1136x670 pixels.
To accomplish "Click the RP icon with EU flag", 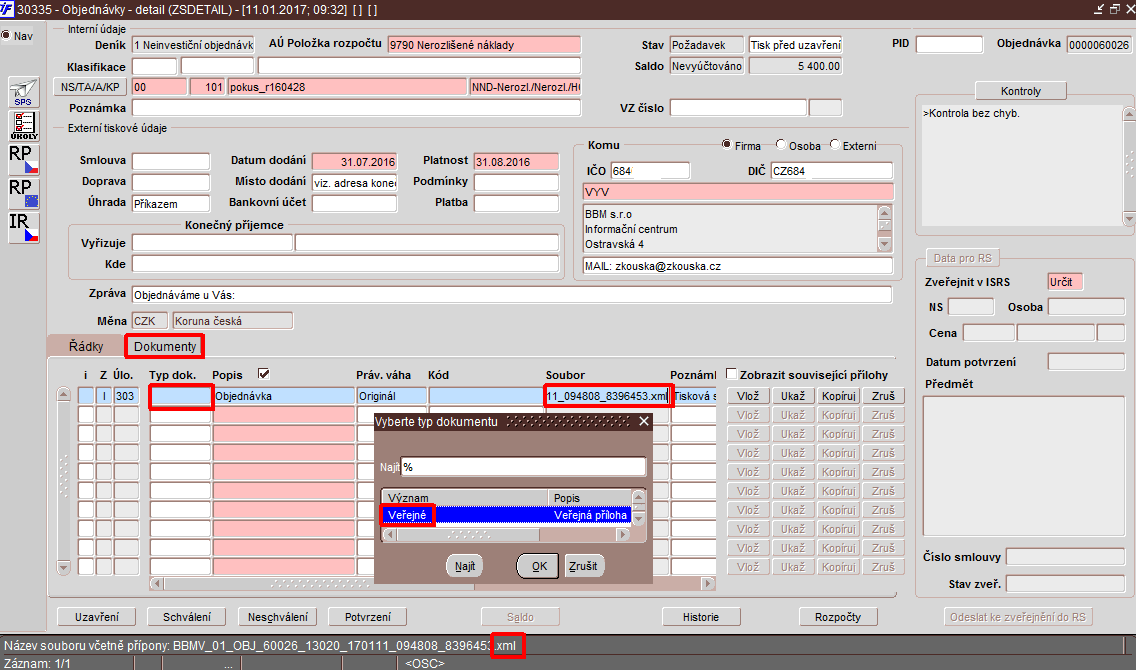I will click(23, 193).
